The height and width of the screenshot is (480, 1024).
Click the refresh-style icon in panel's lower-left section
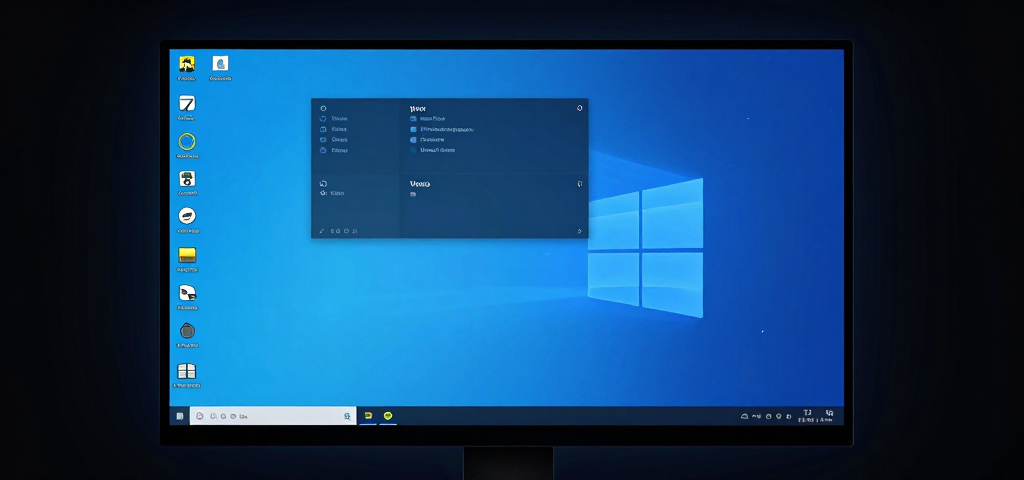[323, 184]
